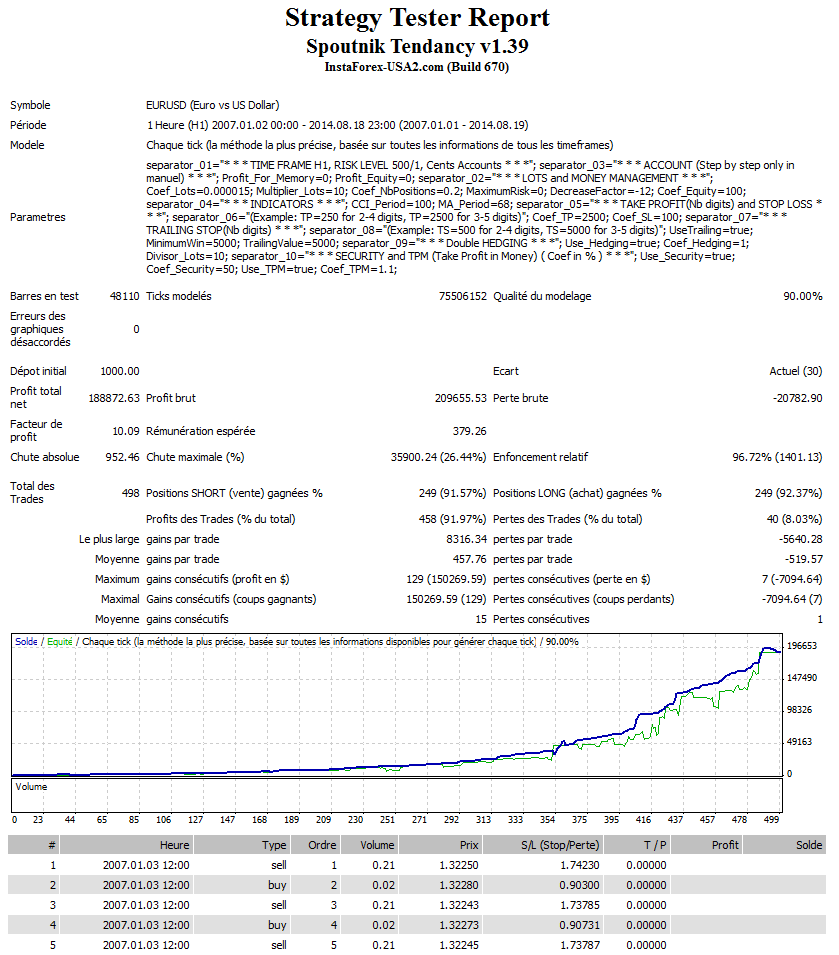
Task: Click the 'Equité' legend label in chart
Action: pyautogui.click(x=60, y=642)
